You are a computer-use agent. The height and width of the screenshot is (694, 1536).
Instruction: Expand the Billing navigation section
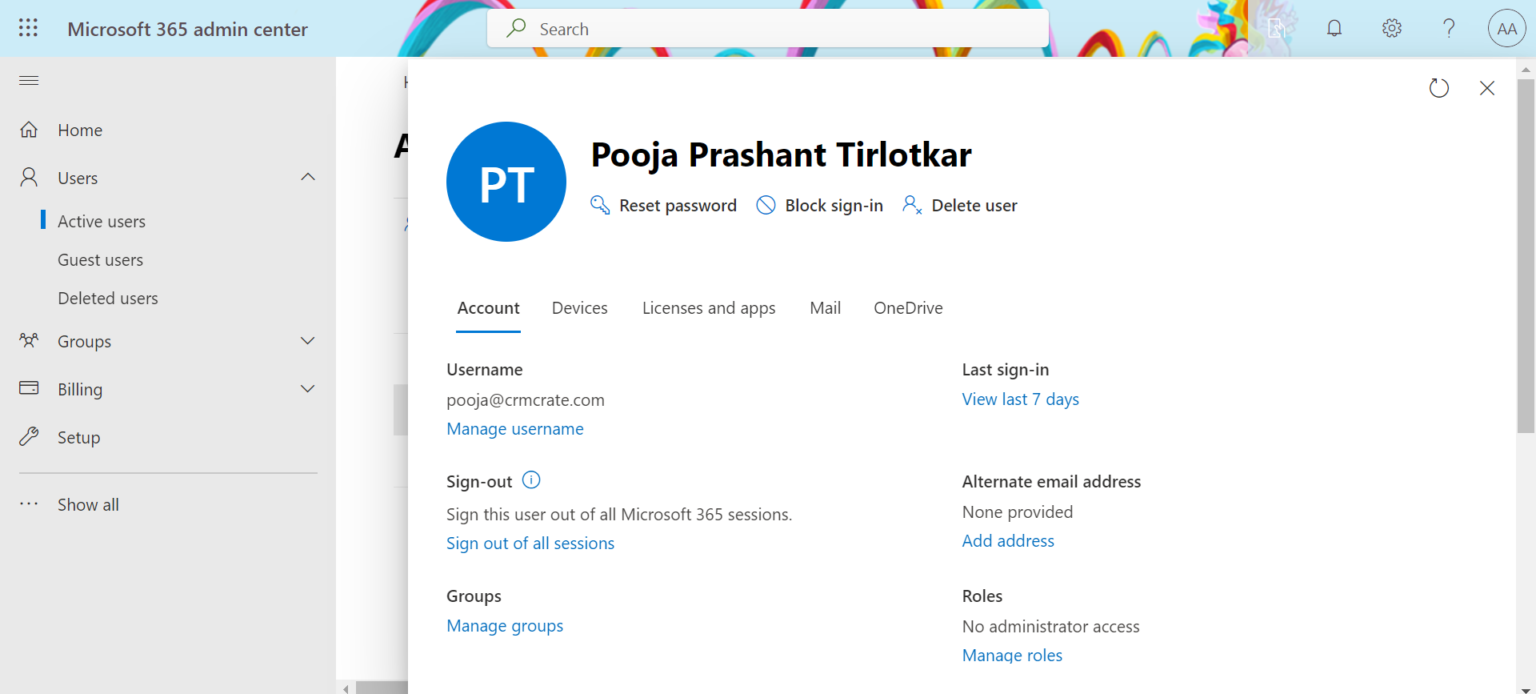(308, 389)
